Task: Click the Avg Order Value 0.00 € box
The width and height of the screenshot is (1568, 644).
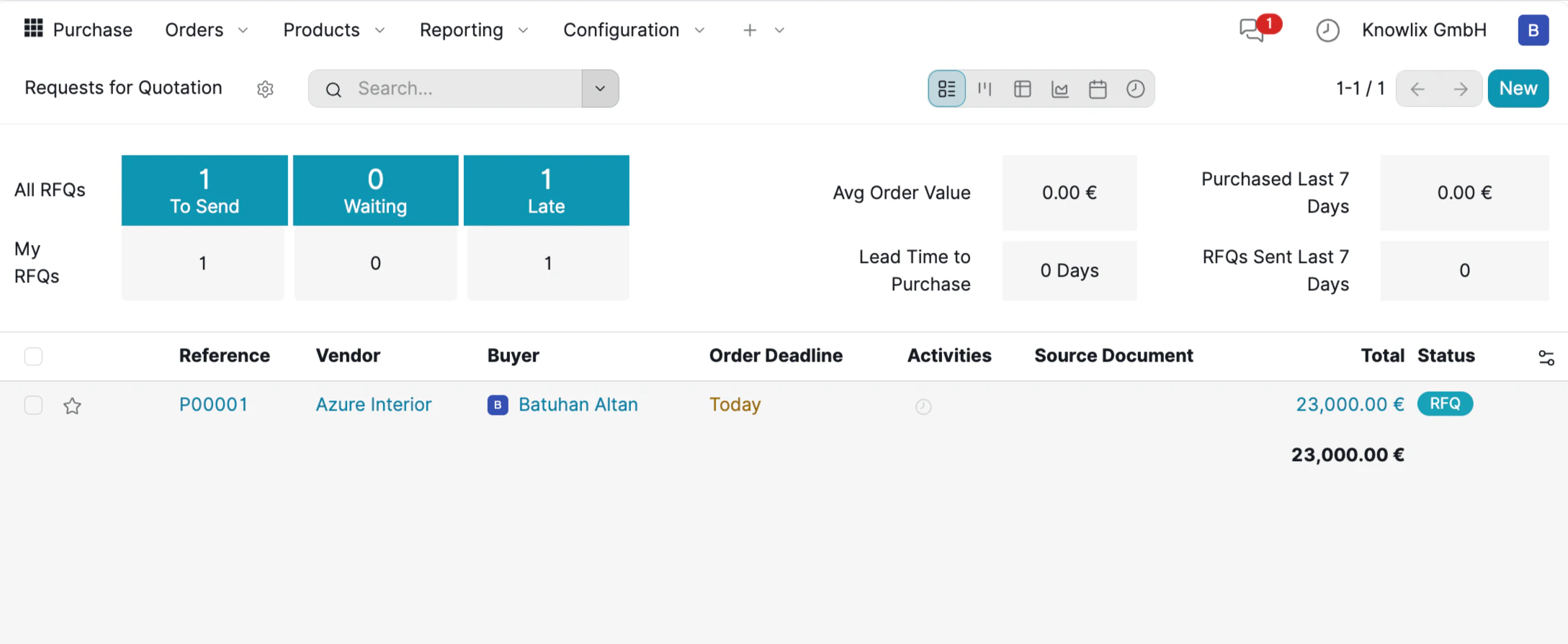Action: click(x=1070, y=193)
